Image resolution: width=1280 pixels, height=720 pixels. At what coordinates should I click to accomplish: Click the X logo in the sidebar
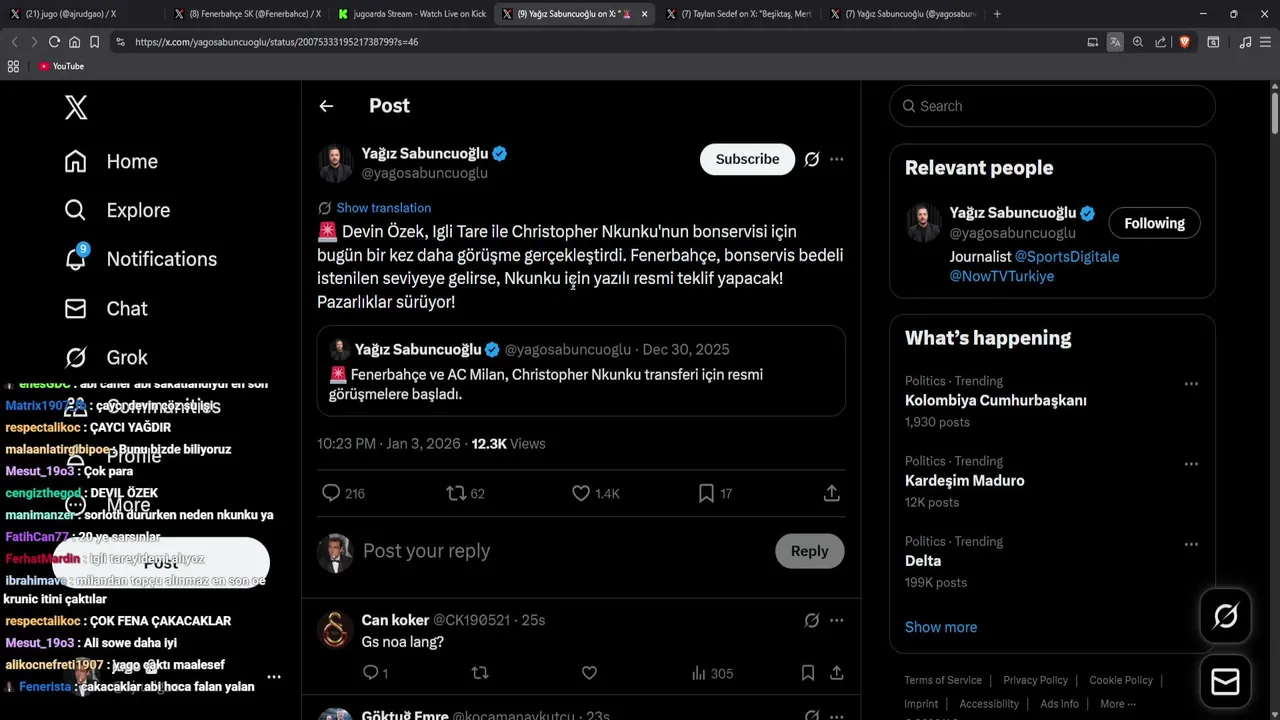pos(76,107)
